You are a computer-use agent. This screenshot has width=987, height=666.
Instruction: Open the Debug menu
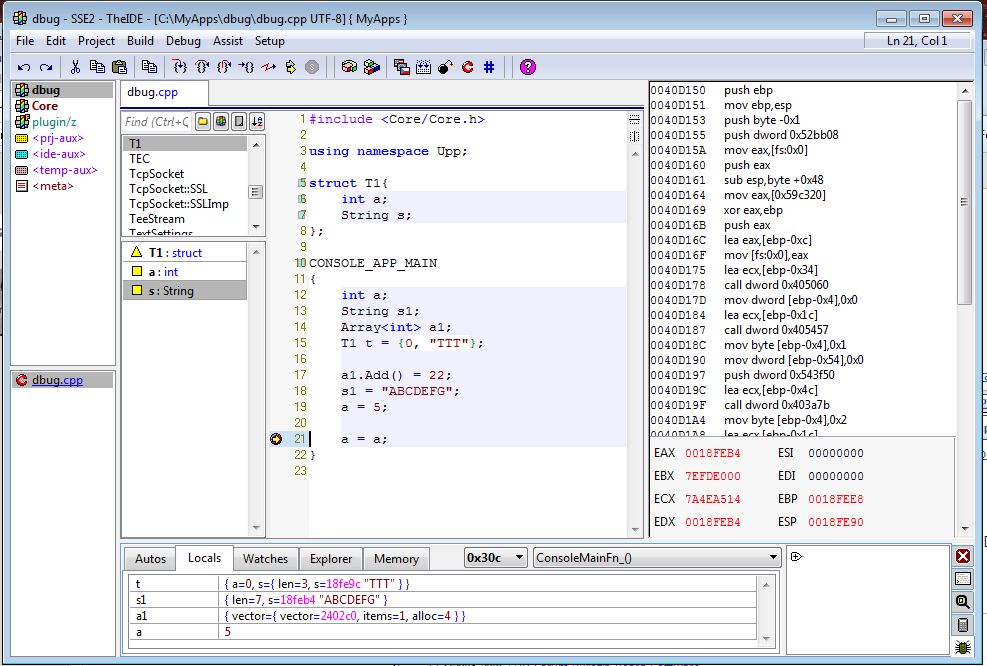pyautogui.click(x=183, y=41)
